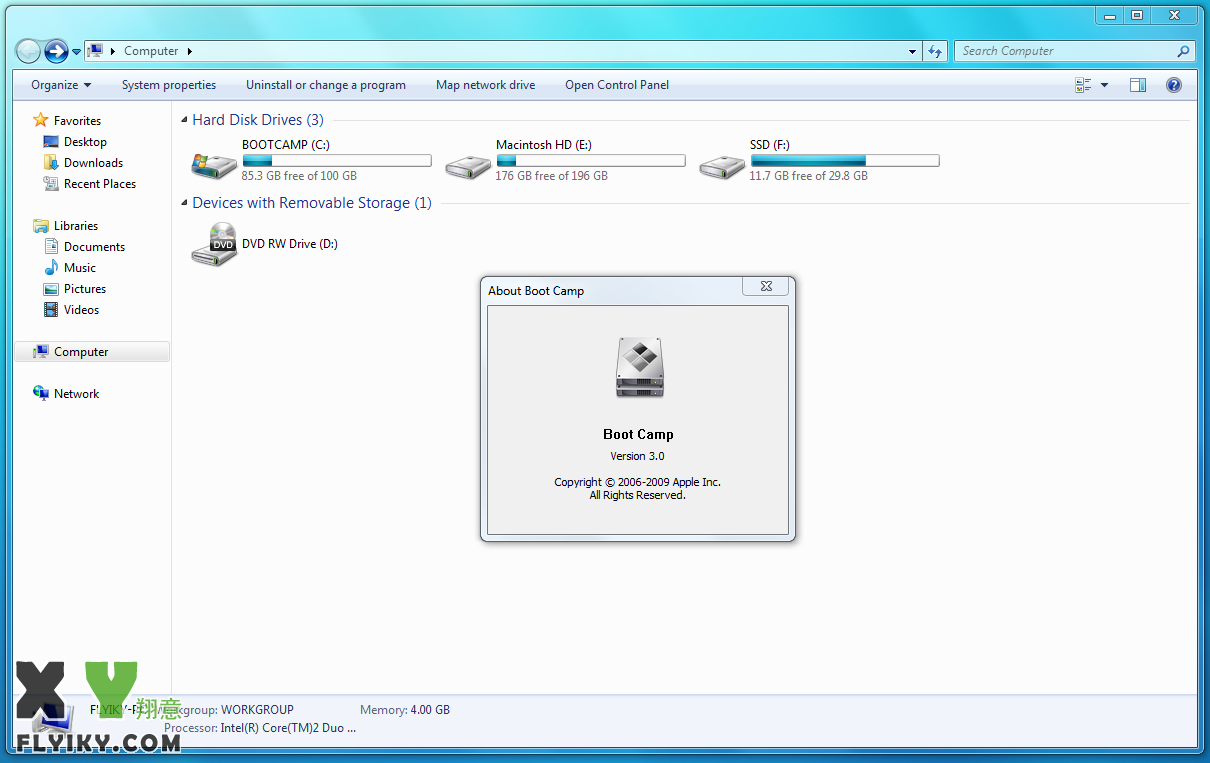
Task: Select the Macintosh HD (E:) drive icon
Action: tap(467, 165)
